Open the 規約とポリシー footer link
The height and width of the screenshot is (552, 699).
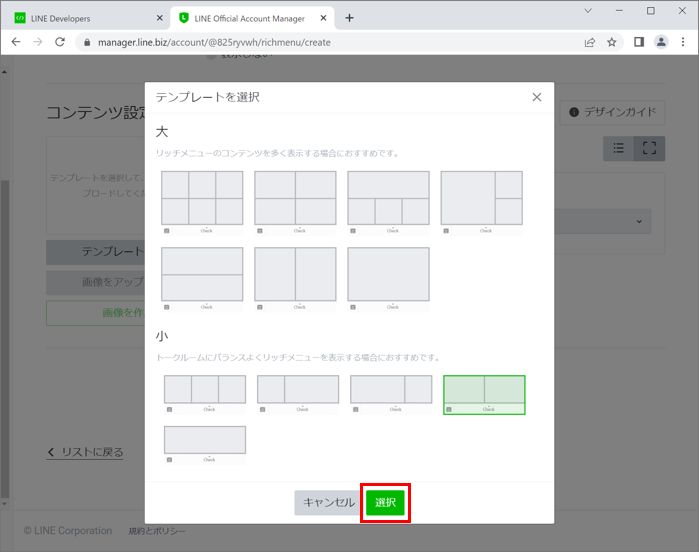[157, 531]
